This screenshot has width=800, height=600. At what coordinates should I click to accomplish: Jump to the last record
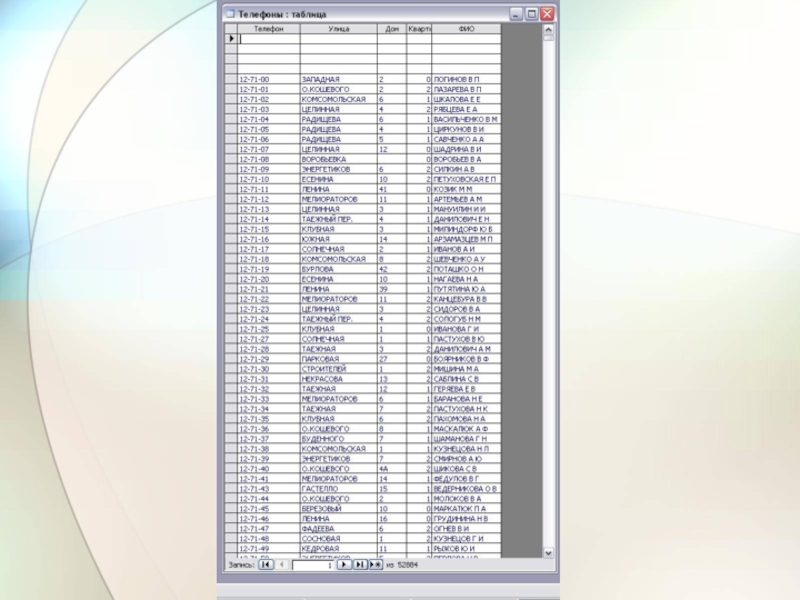[359, 564]
